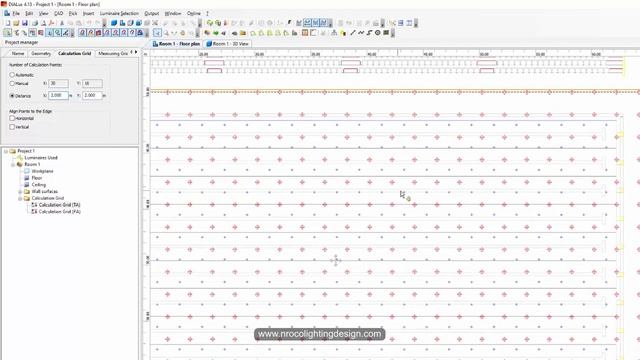Open the Output menu
The width and height of the screenshot is (640, 360).
tap(151, 13)
